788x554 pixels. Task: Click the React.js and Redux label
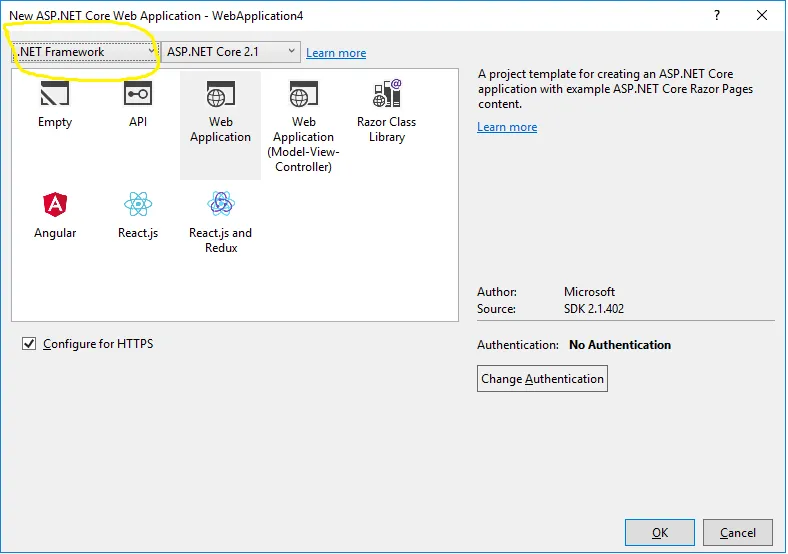tap(221, 240)
